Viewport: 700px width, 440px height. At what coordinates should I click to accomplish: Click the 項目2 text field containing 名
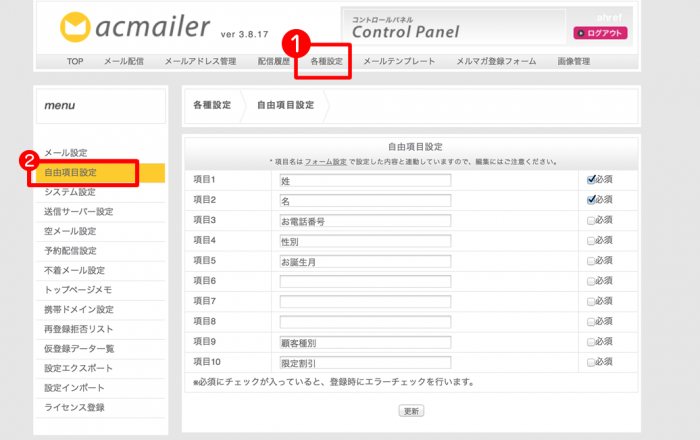pos(365,200)
